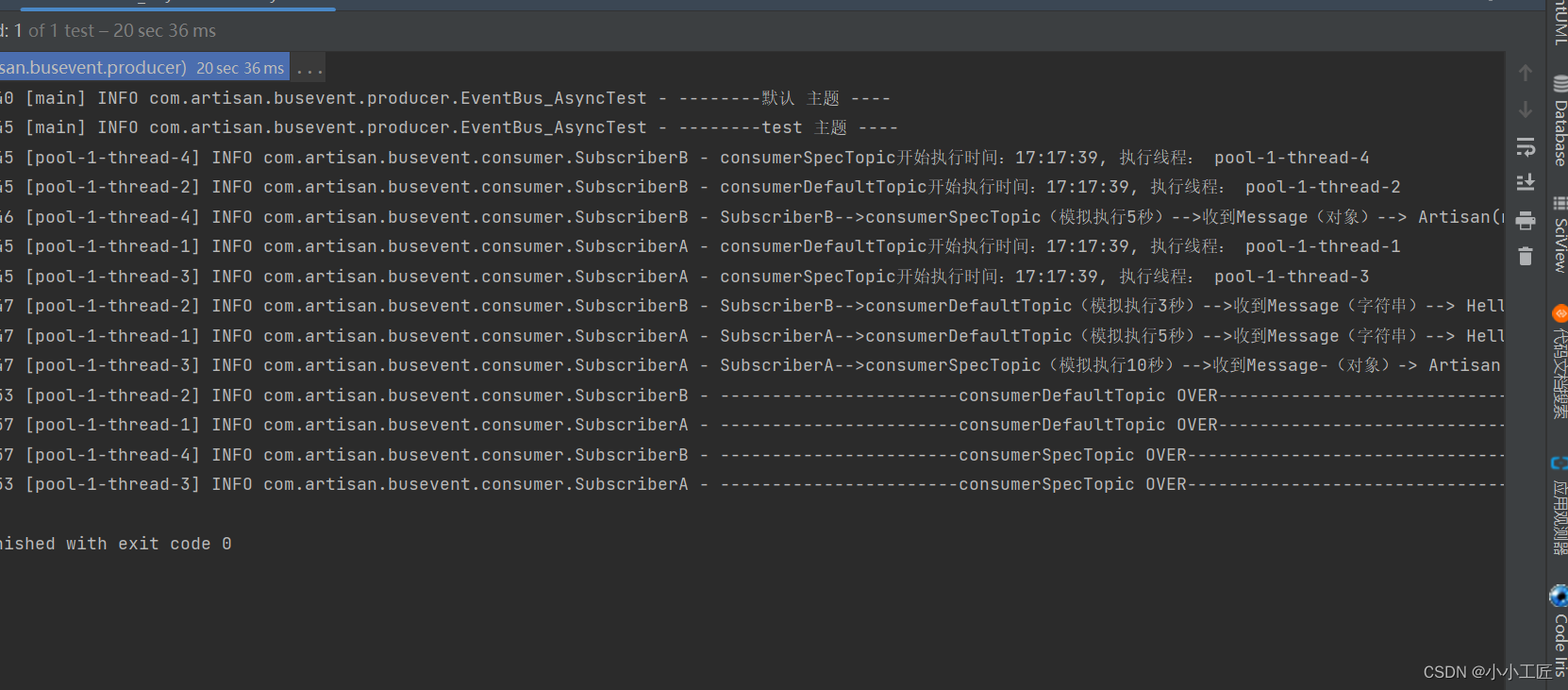Open the 应用观测器 side tab
Image resolution: width=1568 pixels, height=690 pixels.
point(1560,506)
